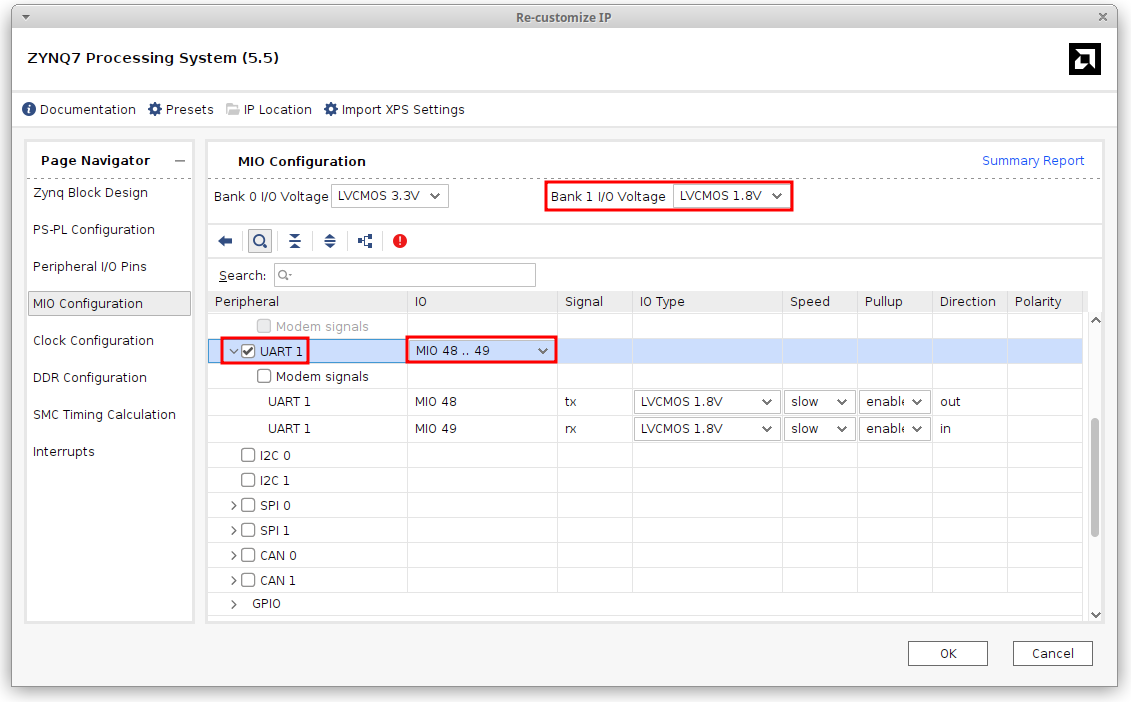Click the tree hierarchy view toolbar icon
This screenshot has height=702, width=1131.
tap(365, 241)
